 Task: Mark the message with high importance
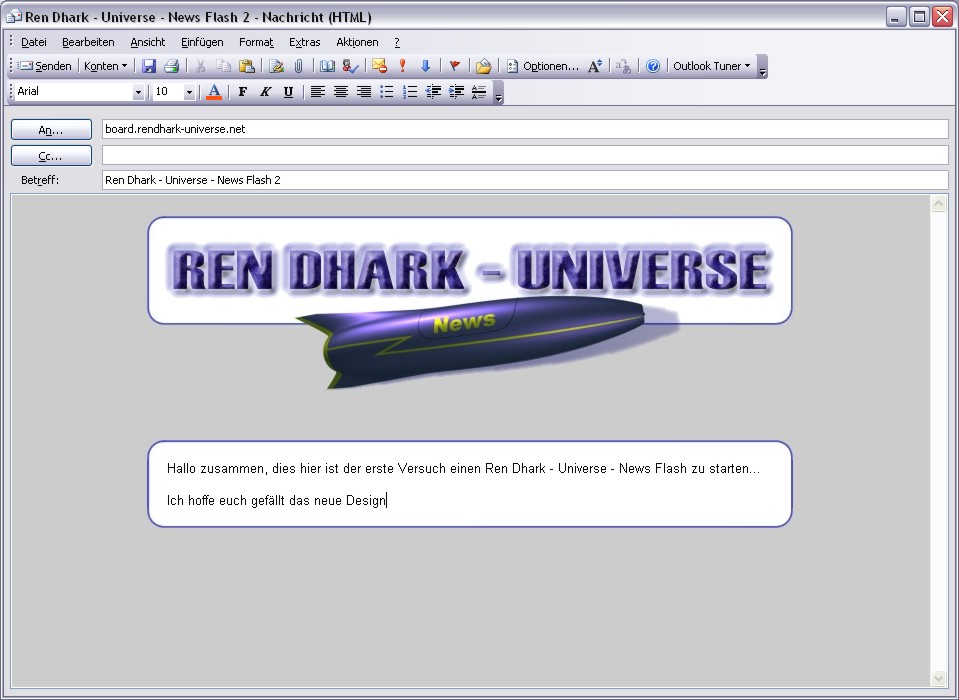(402, 66)
